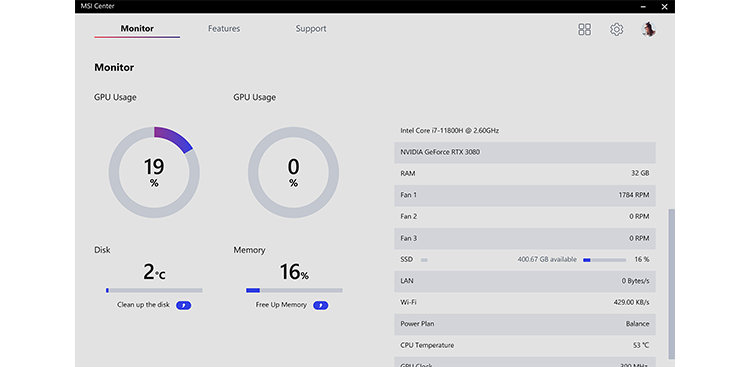Click the Memory label

pyautogui.click(x=249, y=250)
